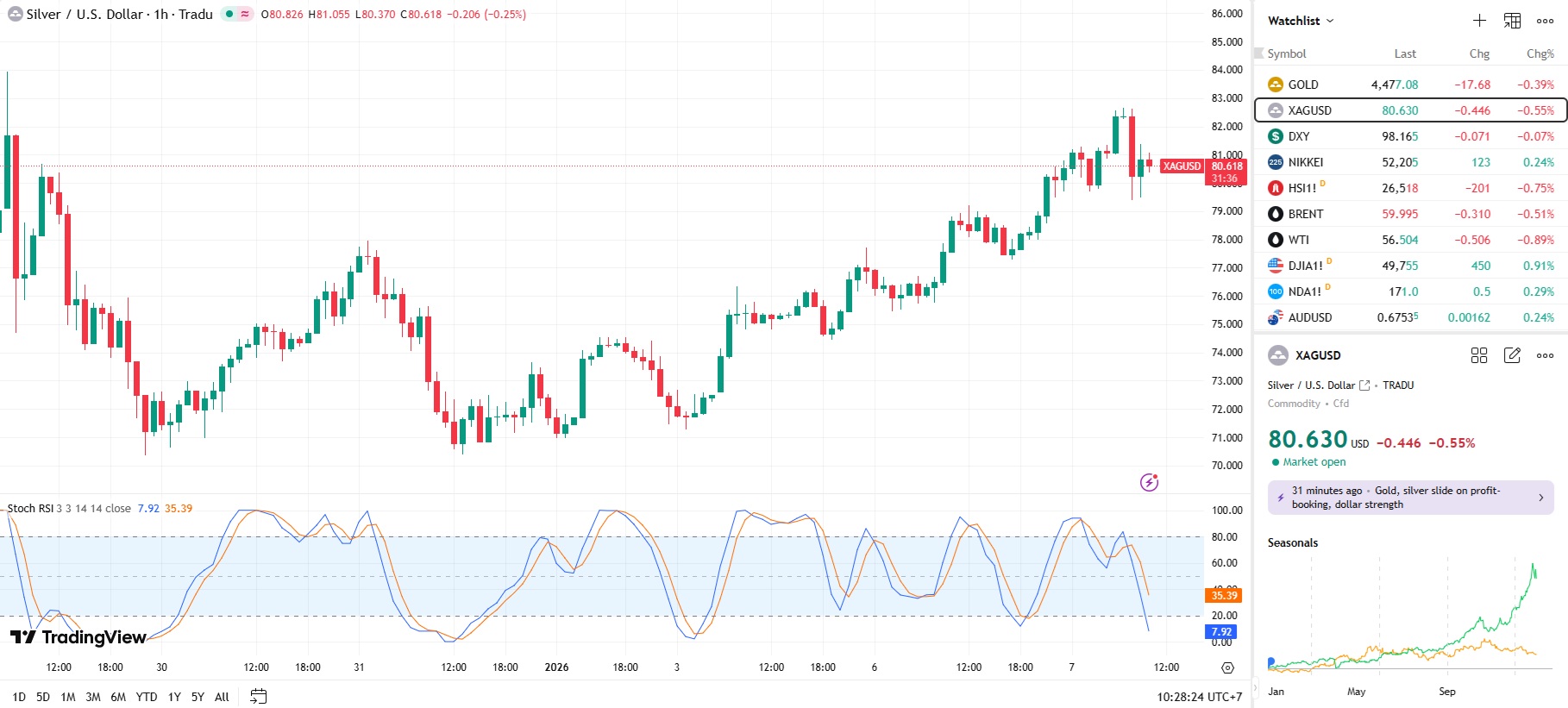
Task: Click the flag icon beside Symbol header
Action: [1258, 53]
